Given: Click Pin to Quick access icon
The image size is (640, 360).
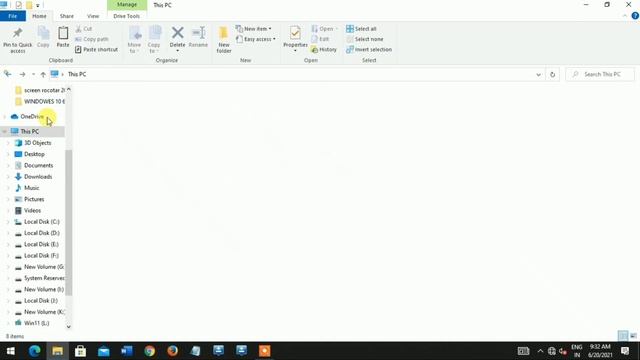Looking at the screenshot, I should pos(18,33).
